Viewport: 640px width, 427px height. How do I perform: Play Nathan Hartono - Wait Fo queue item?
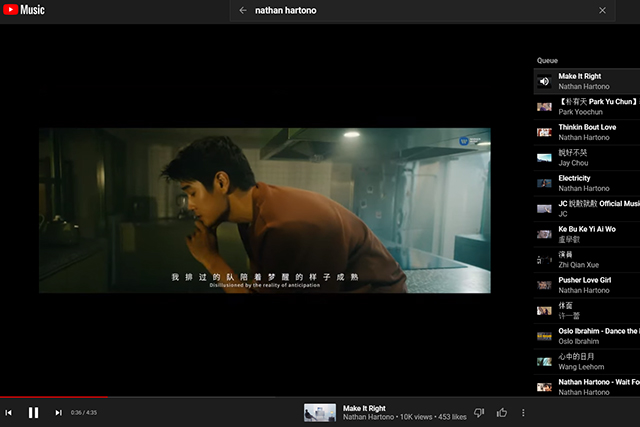tap(587, 387)
